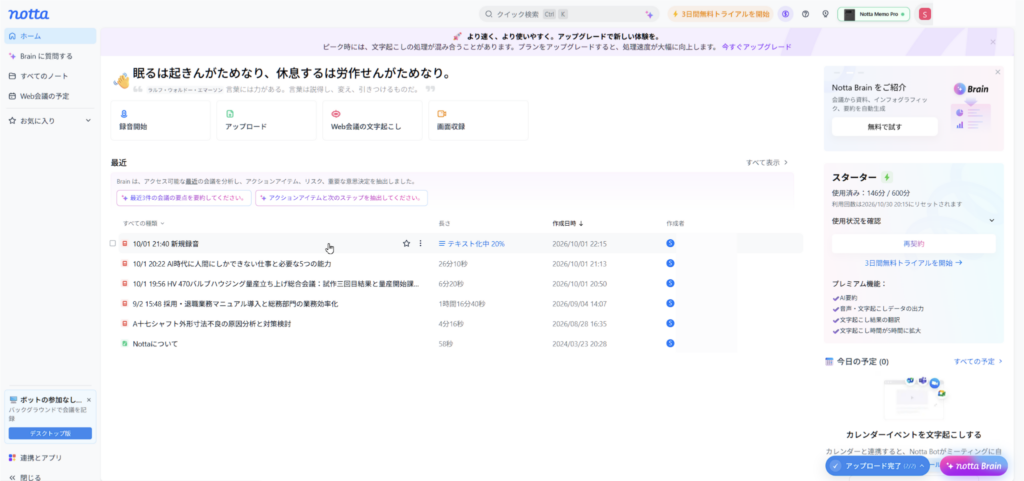Click the lightbulb tips icon in header
This screenshot has height=481, width=1024.
point(825,14)
